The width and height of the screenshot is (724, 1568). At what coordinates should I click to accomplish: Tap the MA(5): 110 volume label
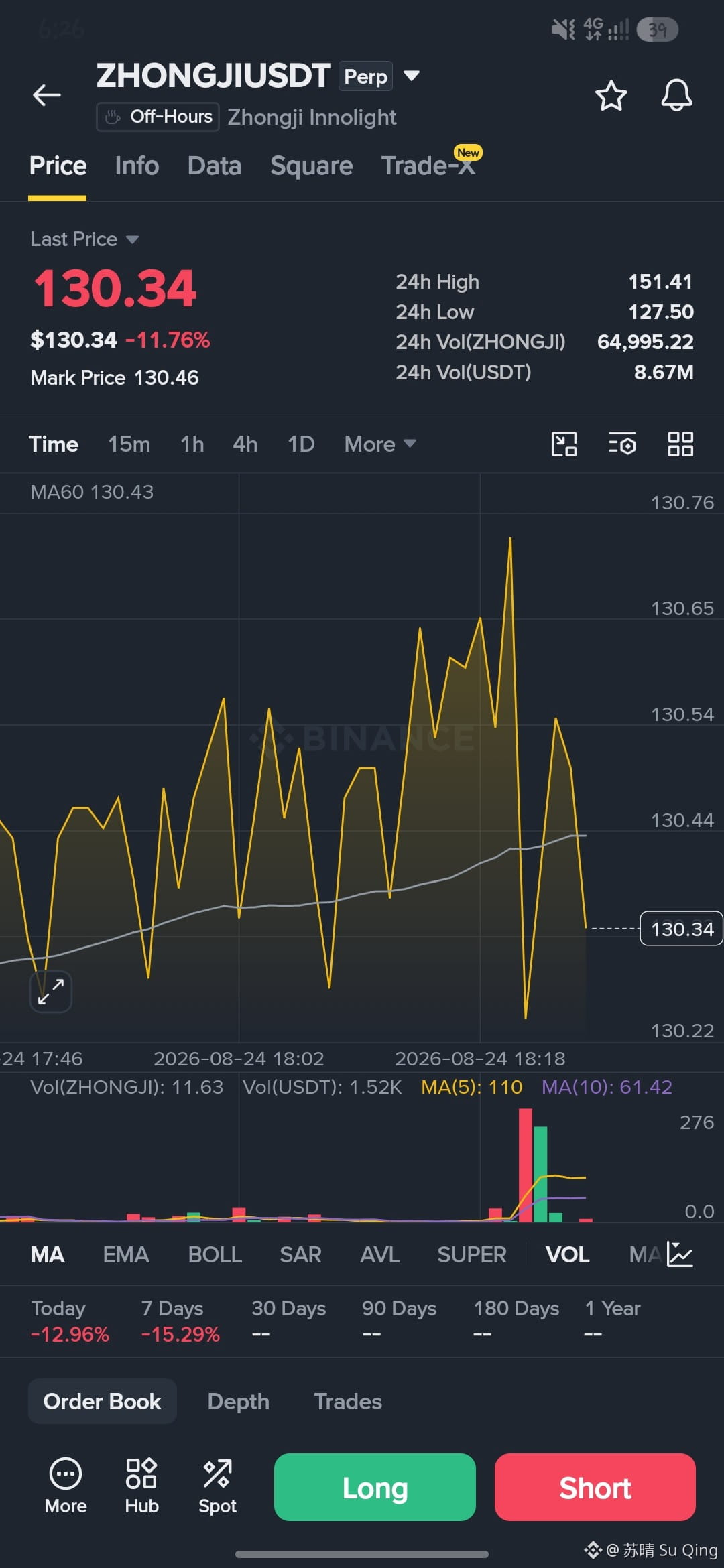pos(471,1086)
